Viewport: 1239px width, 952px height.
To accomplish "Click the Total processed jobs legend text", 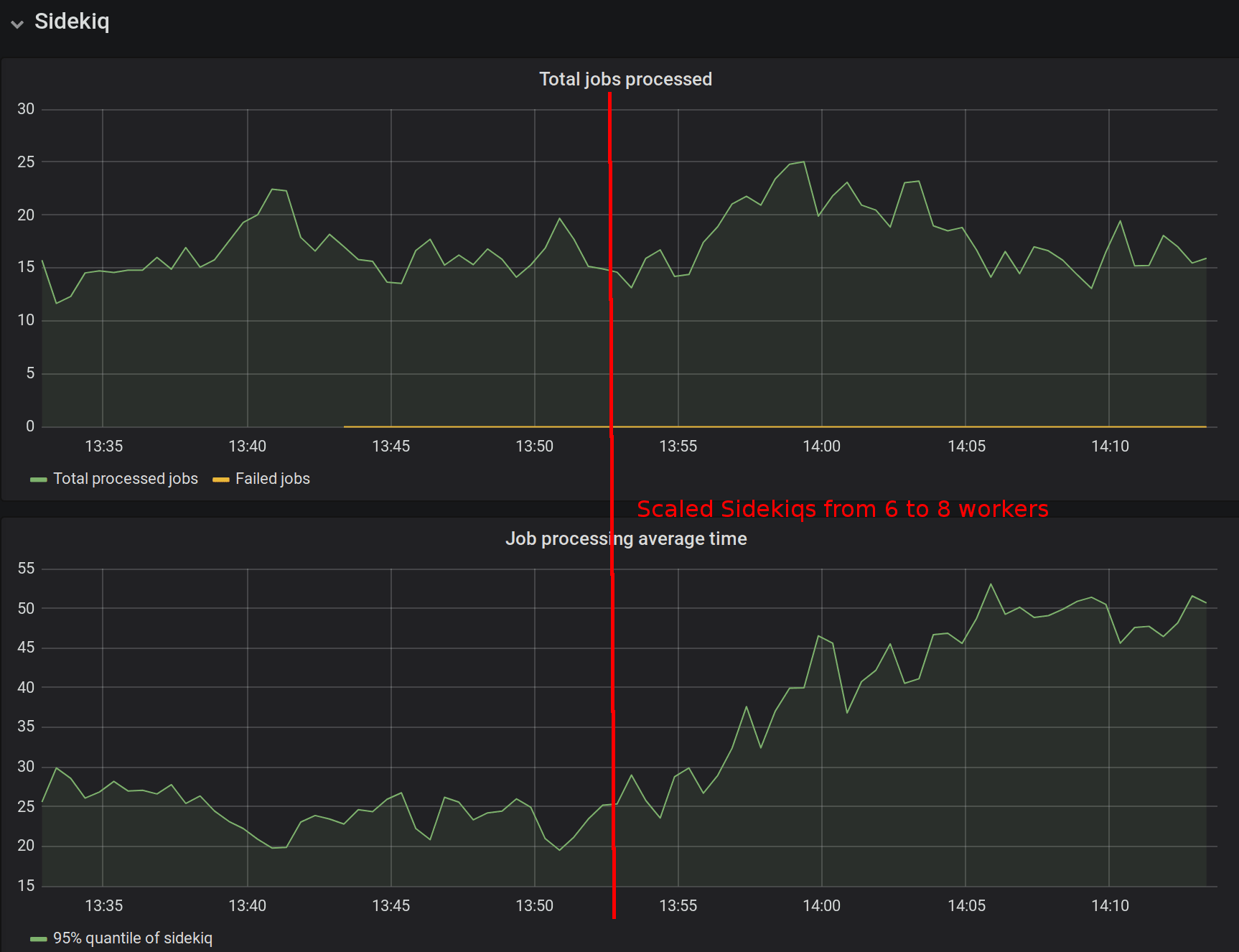I will tap(126, 478).
